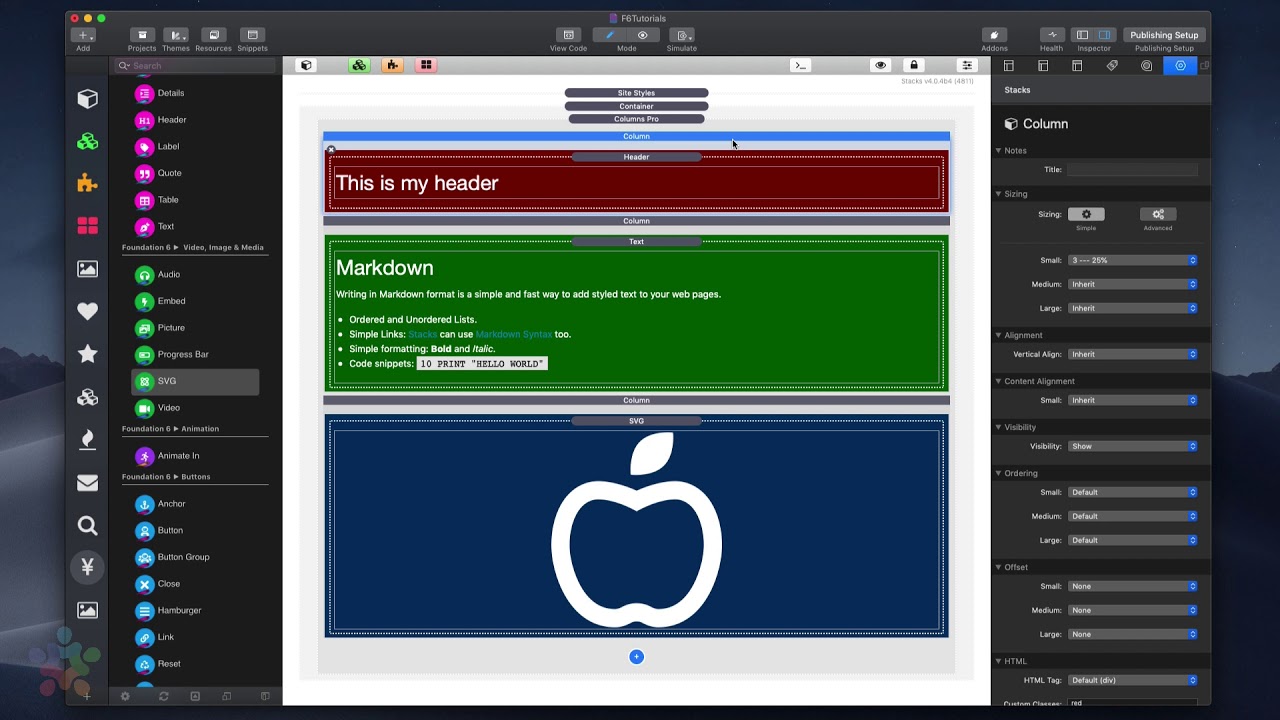Select the Audio stack icon
This screenshot has width=1280, height=720.
[145, 275]
